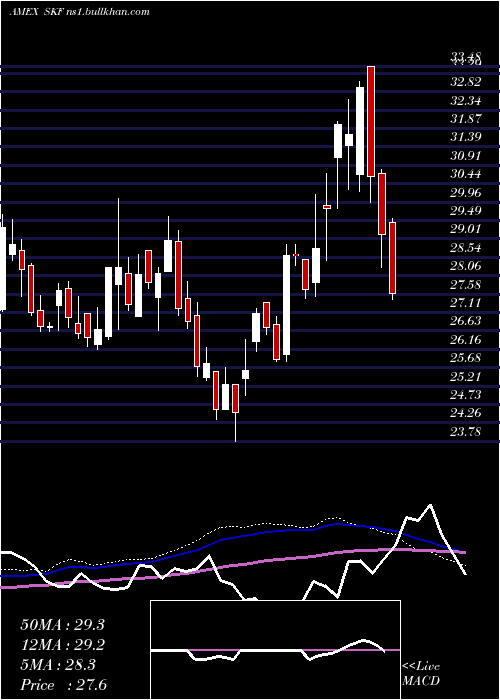The width and height of the screenshot is (500, 700).
Task: Click the last red candlestick on the right
Action: click(392, 258)
